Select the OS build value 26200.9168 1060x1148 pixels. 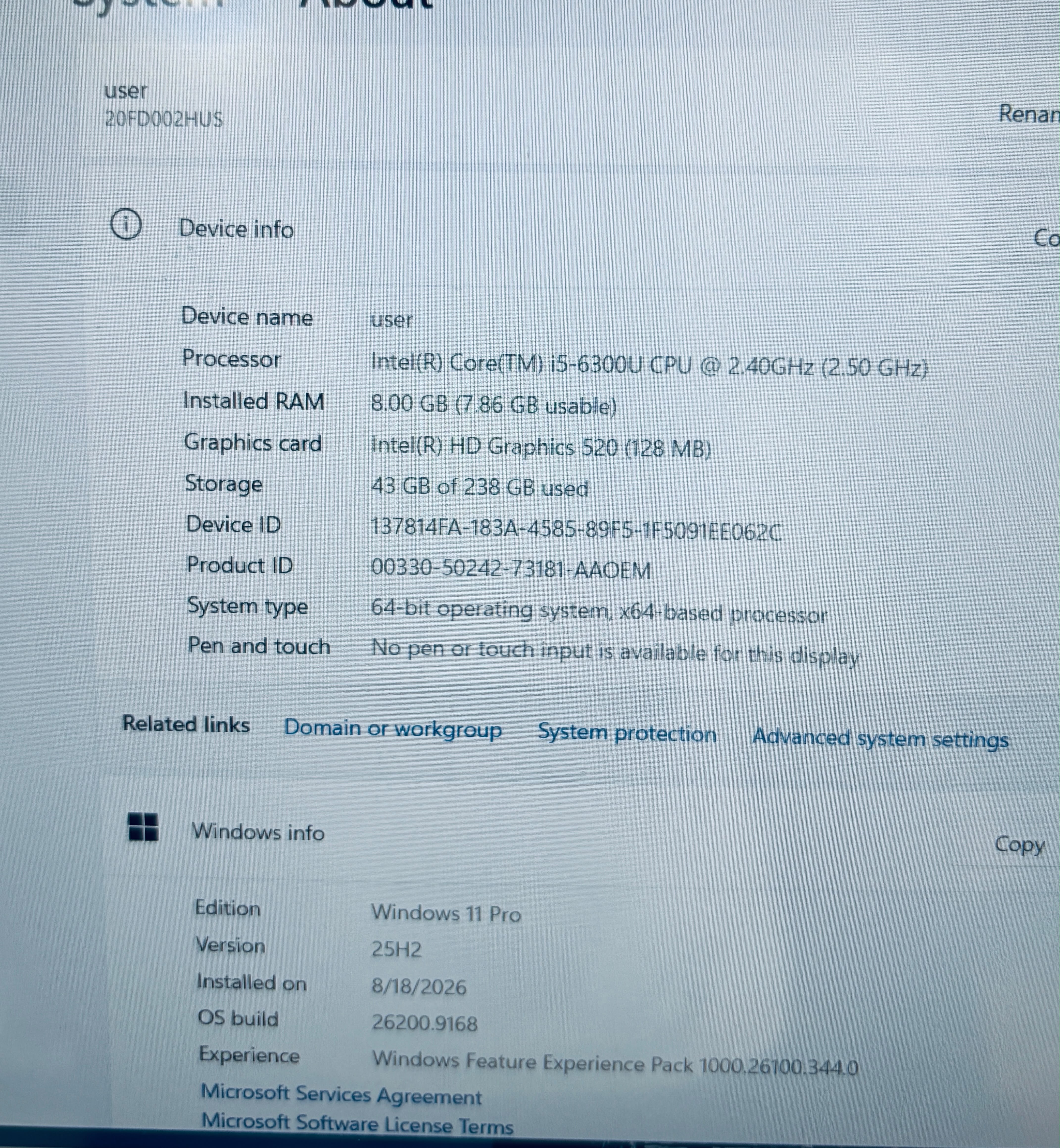[424, 1023]
